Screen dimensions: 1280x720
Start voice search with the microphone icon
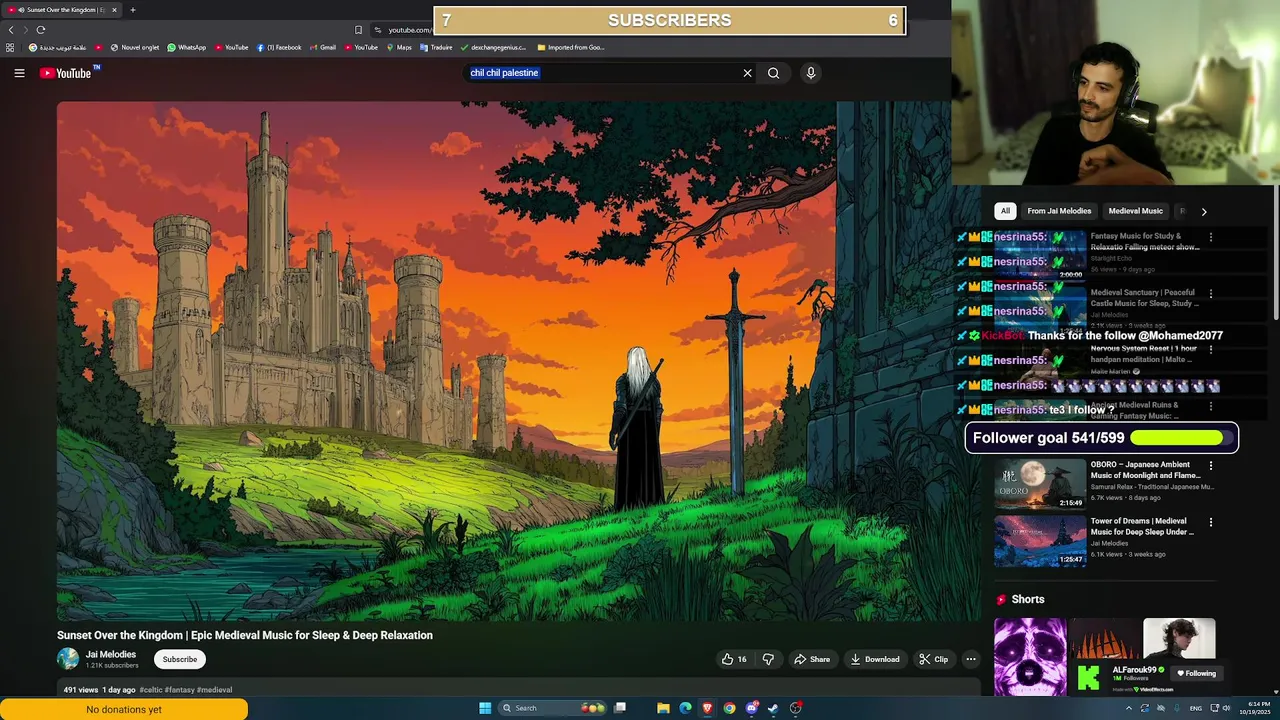pyautogui.click(x=811, y=73)
